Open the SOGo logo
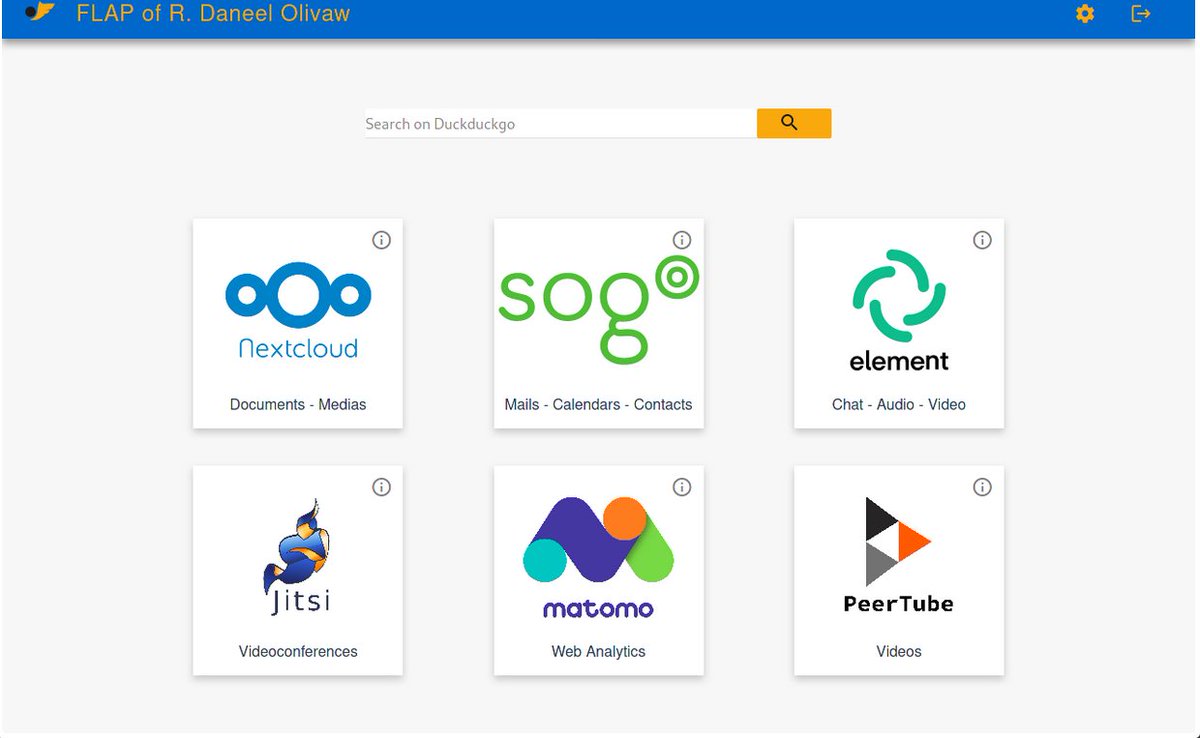The height and width of the screenshot is (738, 1200). click(598, 310)
